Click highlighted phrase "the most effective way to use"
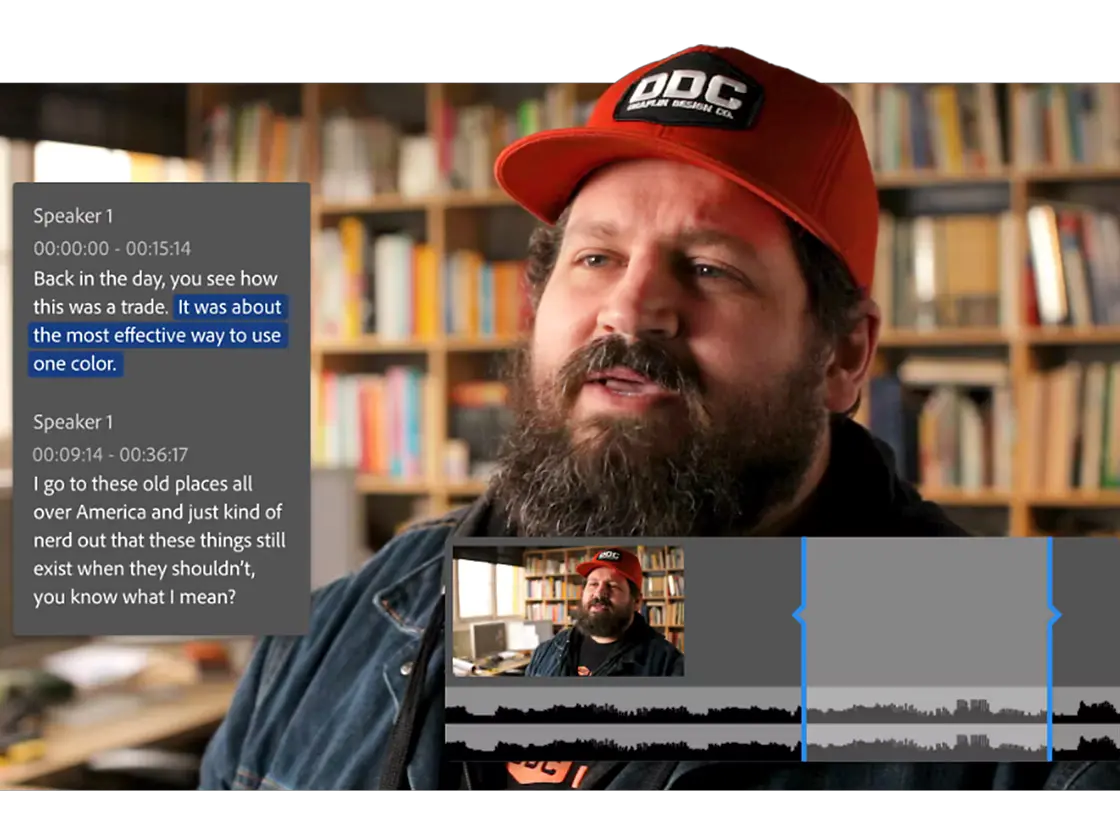The height and width of the screenshot is (835, 1120). point(157,336)
